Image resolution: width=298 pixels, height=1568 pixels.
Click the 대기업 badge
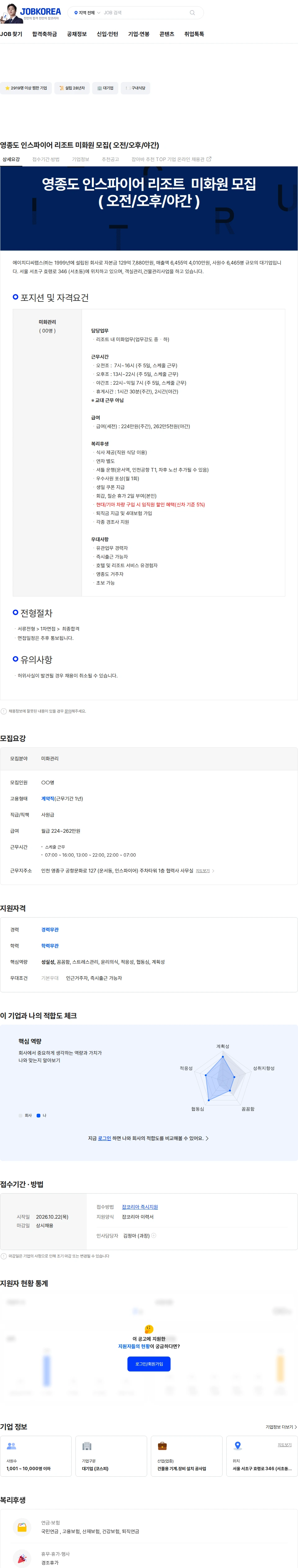click(x=105, y=88)
